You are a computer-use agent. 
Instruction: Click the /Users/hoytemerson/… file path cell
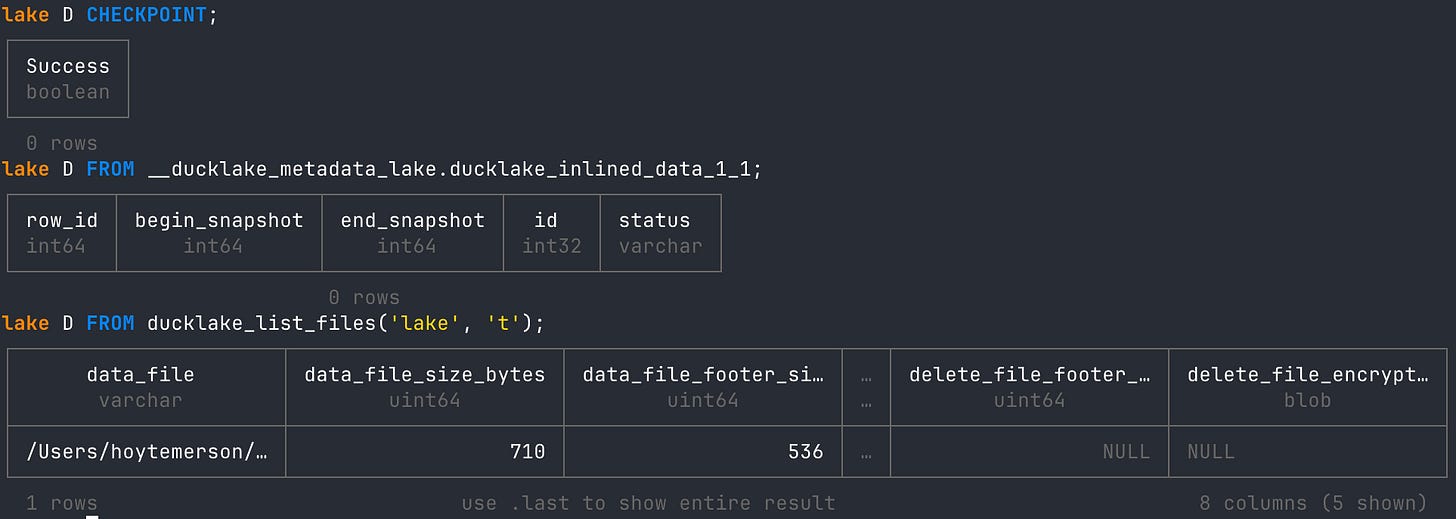(147, 451)
